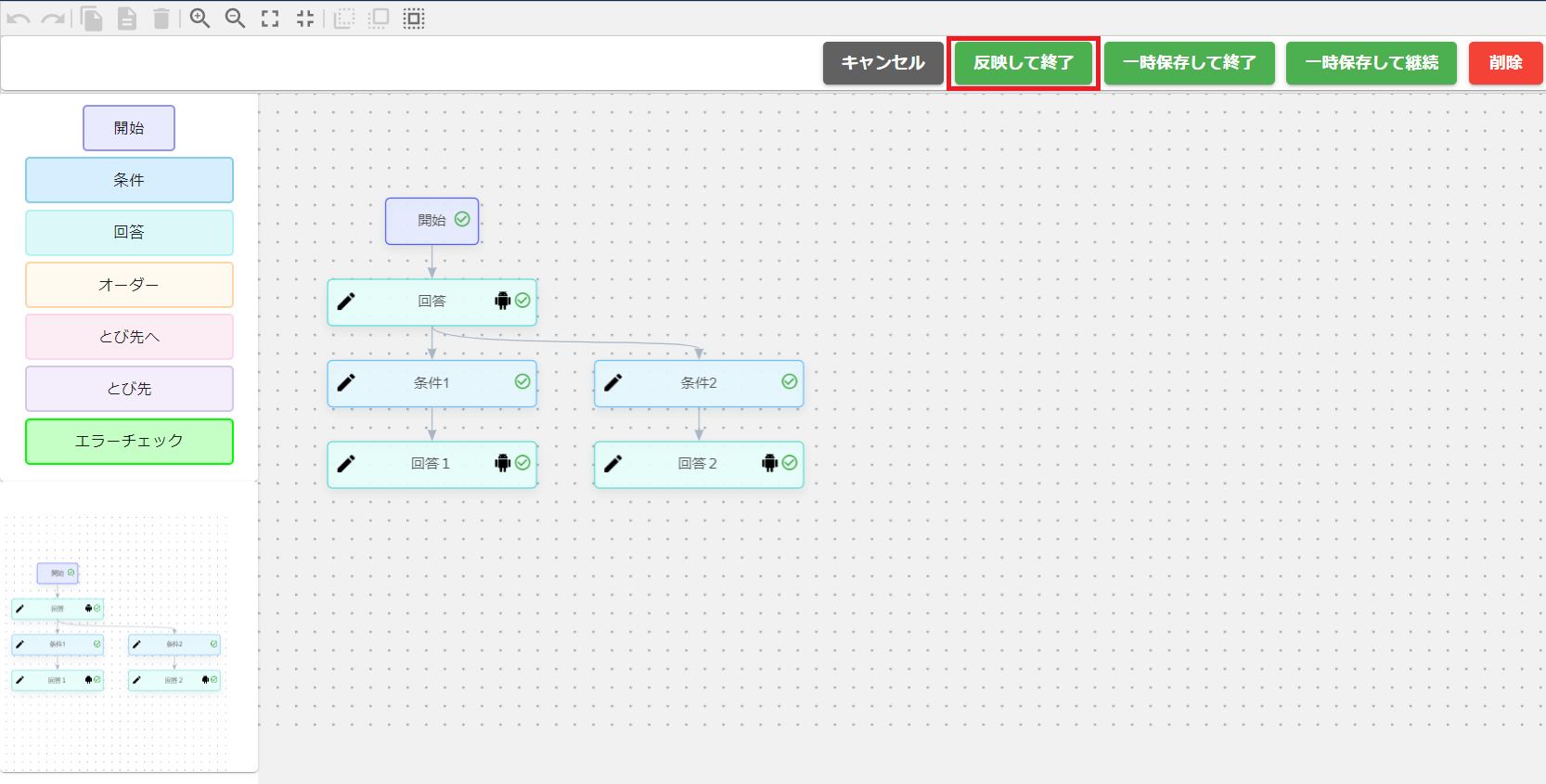Select the とび先へ block in palette
Image resolution: width=1546 pixels, height=784 pixels.
(129, 337)
